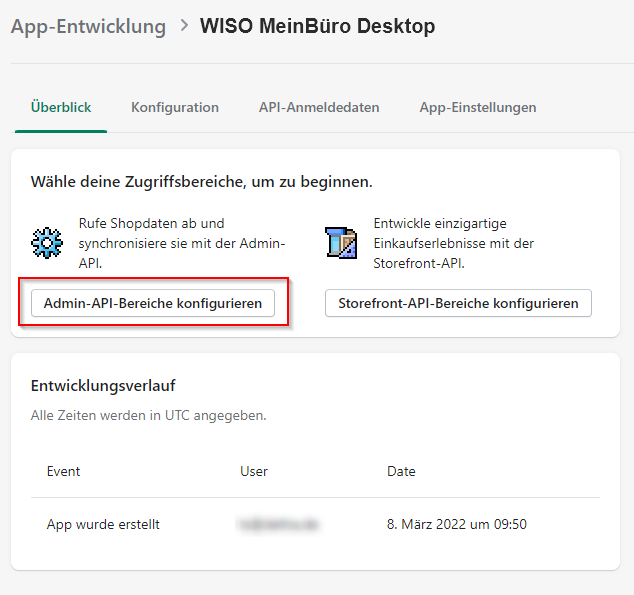Viewport: 634px width, 595px height.
Task: Switch to the Konfiguration tab
Action: tap(175, 108)
